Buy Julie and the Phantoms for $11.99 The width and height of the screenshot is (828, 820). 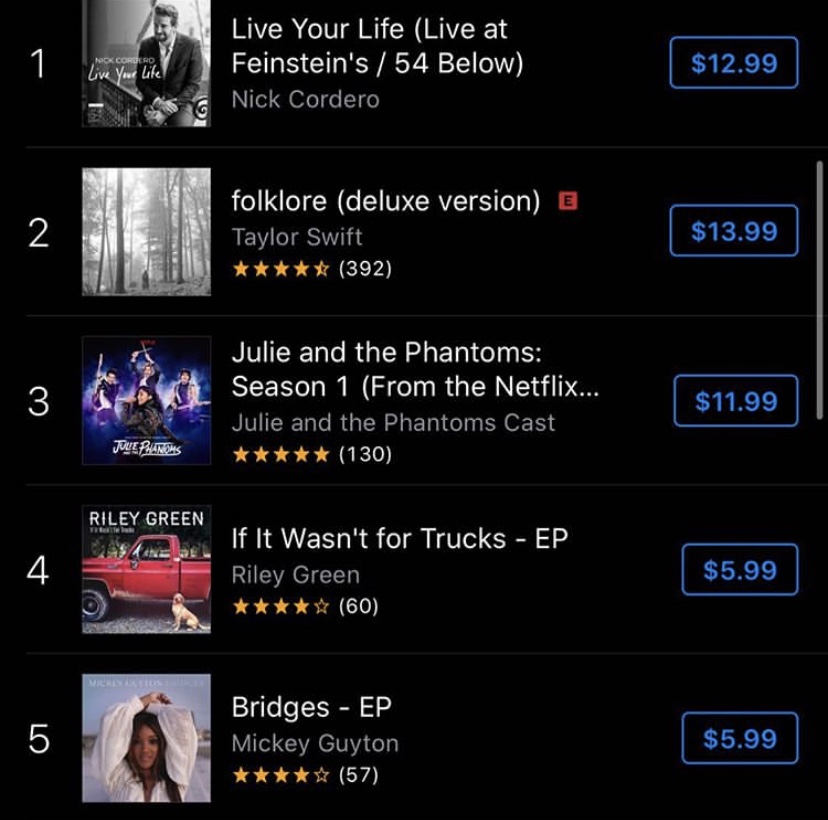pyautogui.click(x=736, y=401)
